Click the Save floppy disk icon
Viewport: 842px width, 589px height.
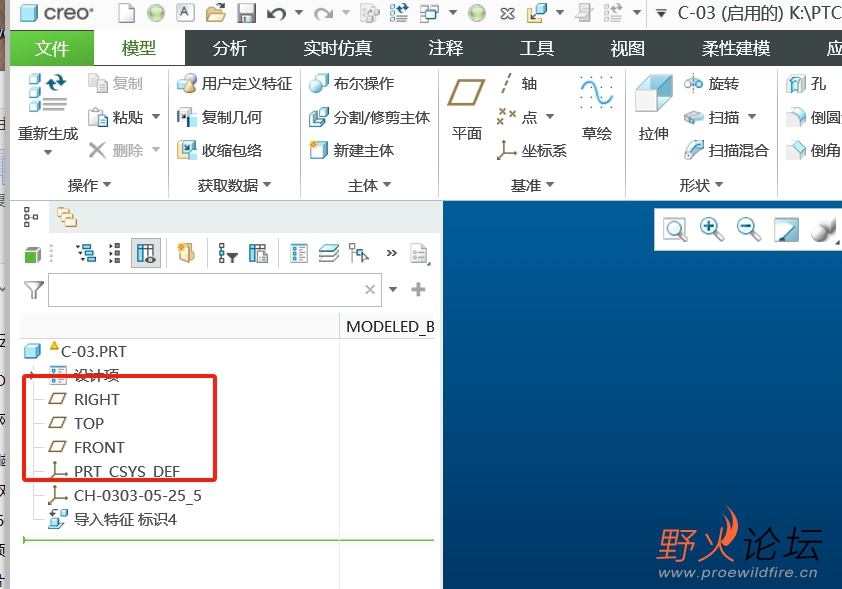[246, 13]
